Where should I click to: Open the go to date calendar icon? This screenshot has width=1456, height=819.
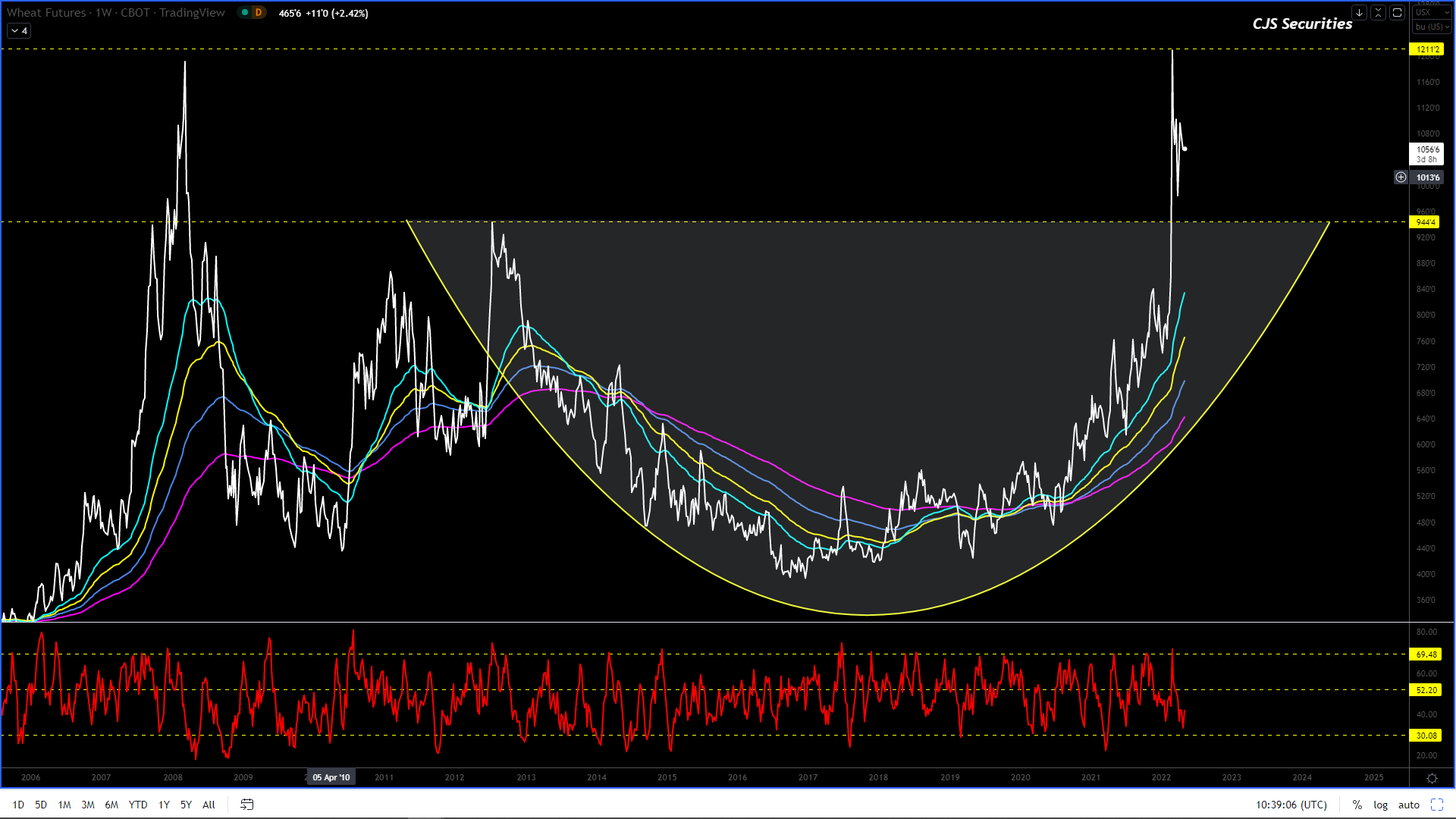(247, 805)
